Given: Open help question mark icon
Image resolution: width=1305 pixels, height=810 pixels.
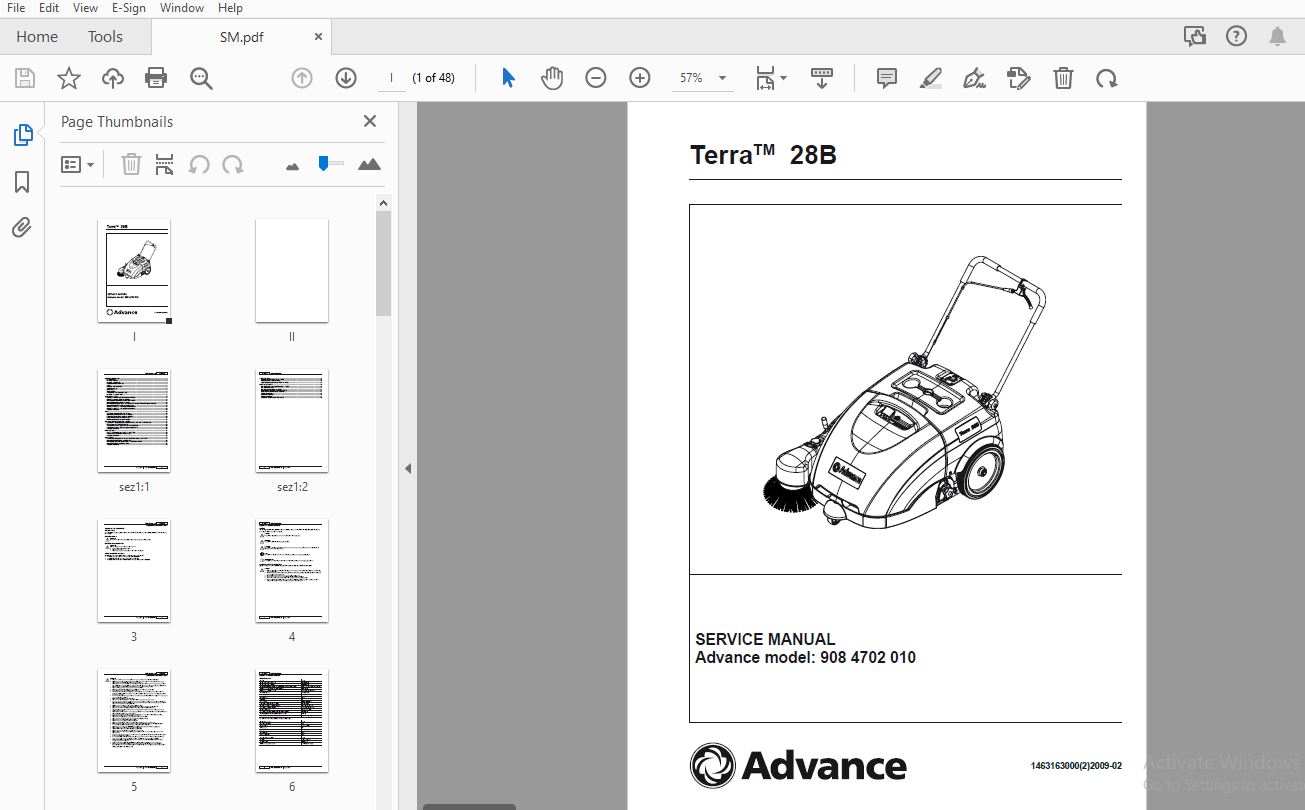Looking at the screenshot, I should [x=1237, y=37].
